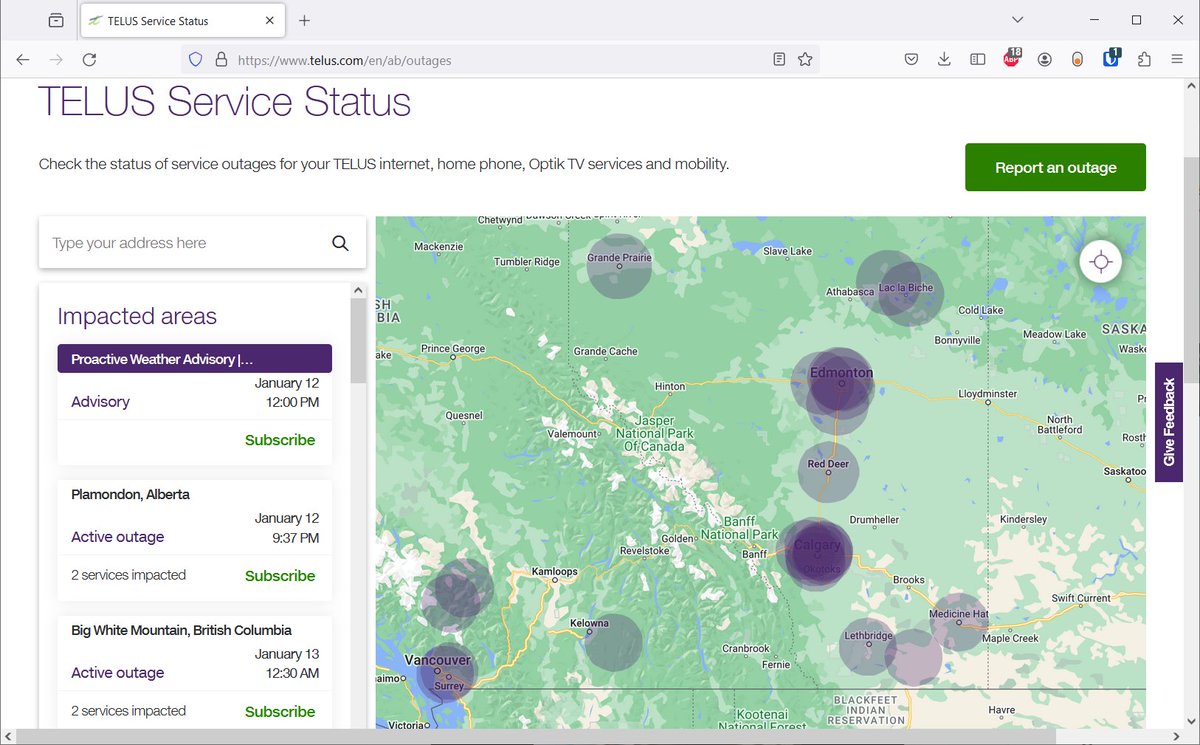Select the TELUS Service Status tab

[x=181, y=21]
